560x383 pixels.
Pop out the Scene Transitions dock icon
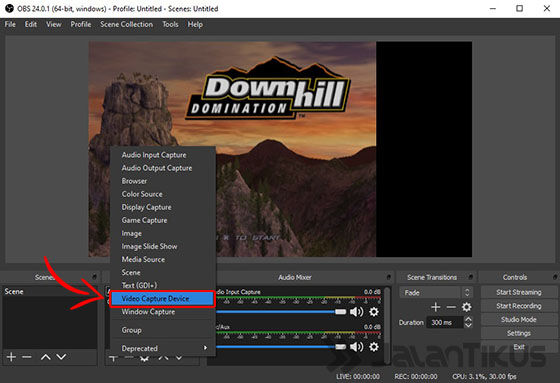[471, 277]
